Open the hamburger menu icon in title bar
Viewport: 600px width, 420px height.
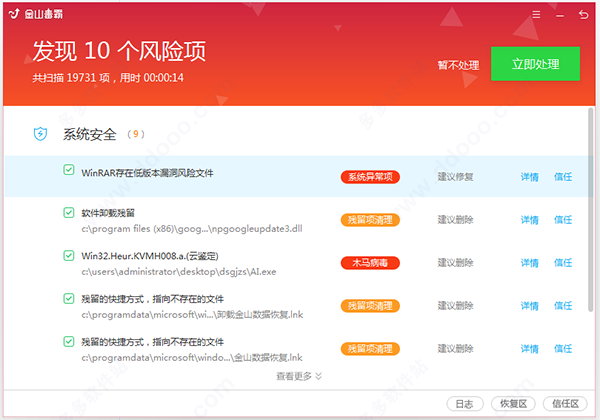click(x=536, y=15)
